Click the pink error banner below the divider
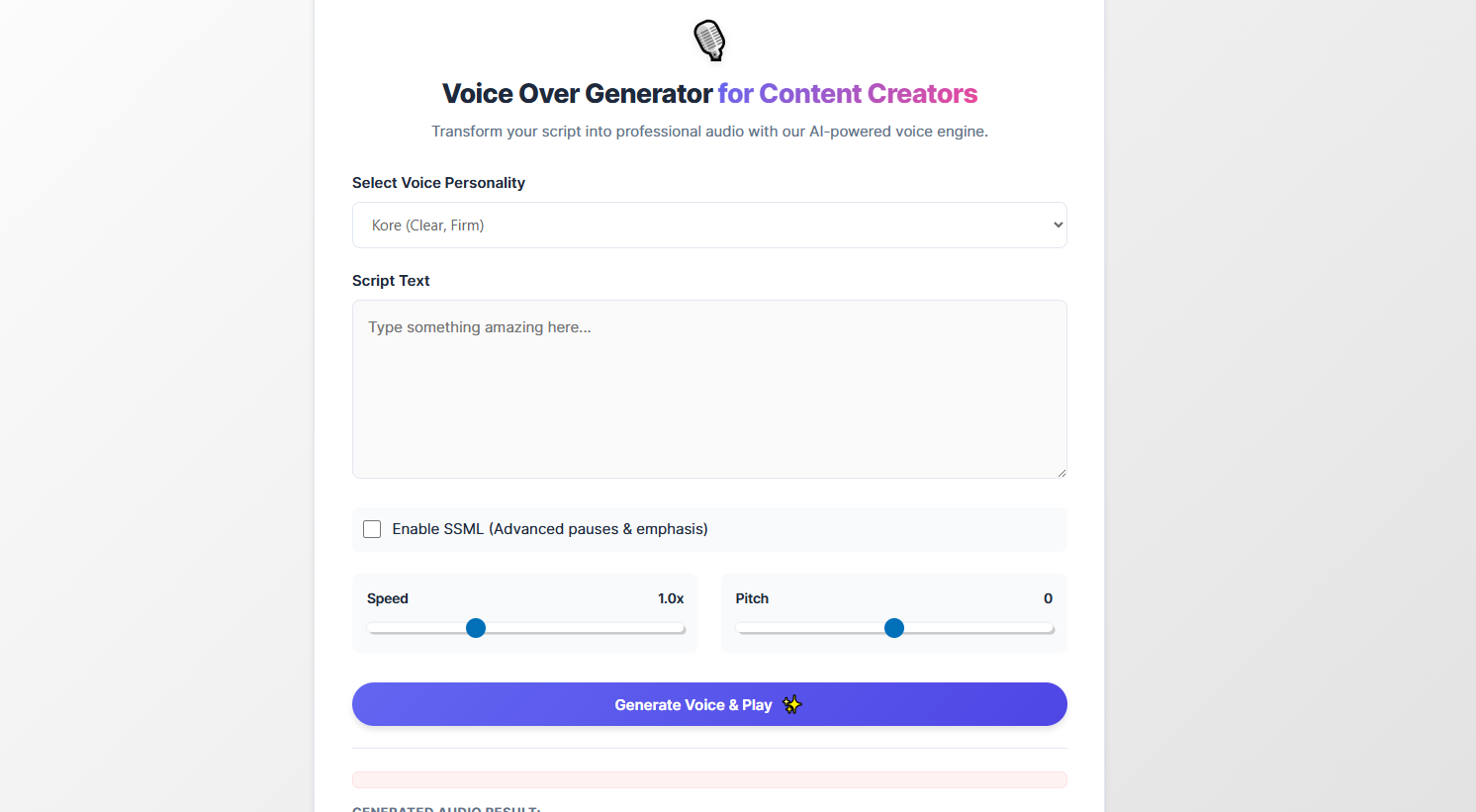Image resolution: width=1476 pixels, height=812 pixels. coord(708,779)
